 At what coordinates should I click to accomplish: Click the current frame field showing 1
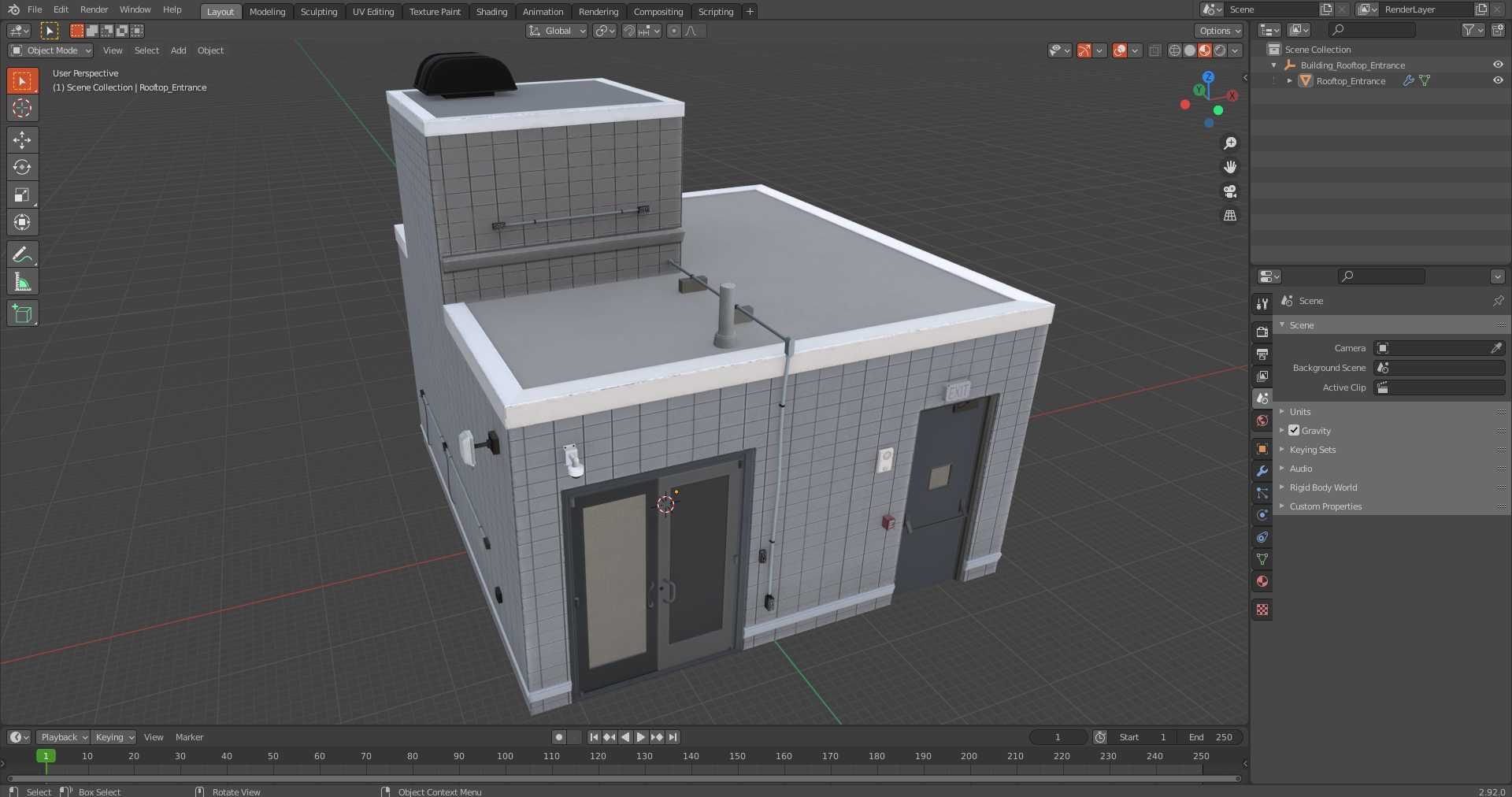coord(1058,737)
